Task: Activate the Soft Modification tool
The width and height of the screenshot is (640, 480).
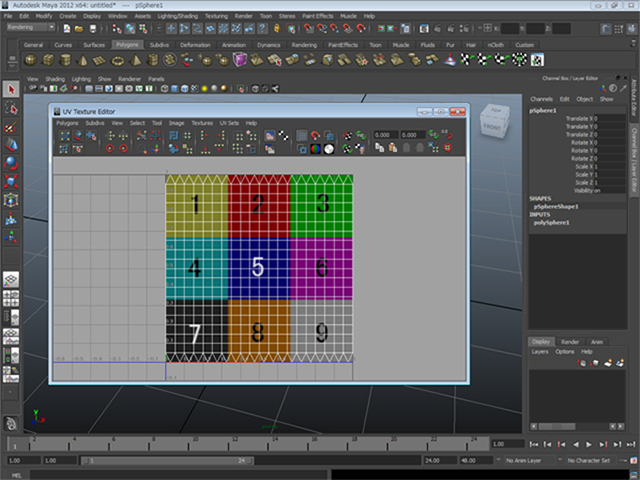Action: 11,219
